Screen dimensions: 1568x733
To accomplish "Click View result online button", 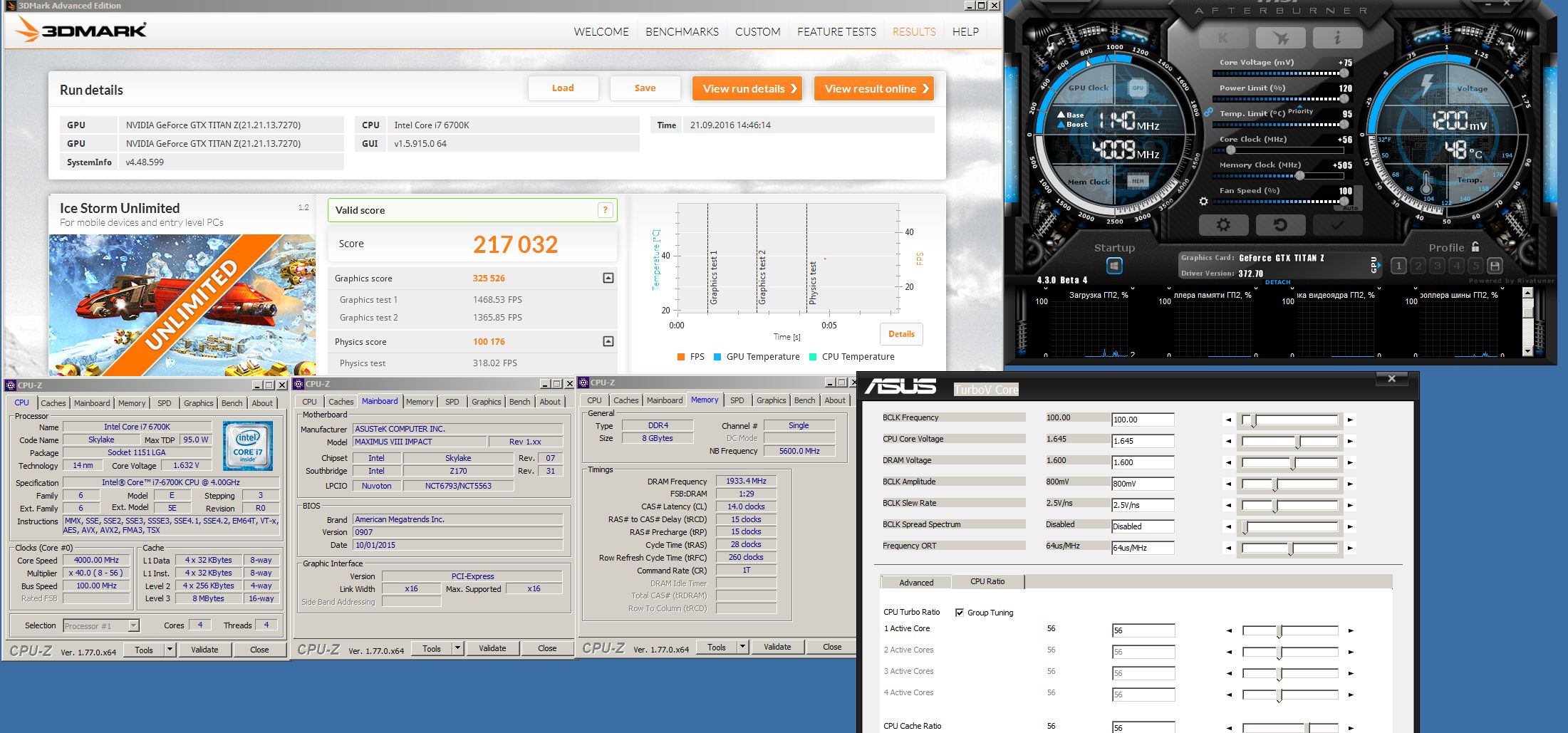I will click(874, 88).
